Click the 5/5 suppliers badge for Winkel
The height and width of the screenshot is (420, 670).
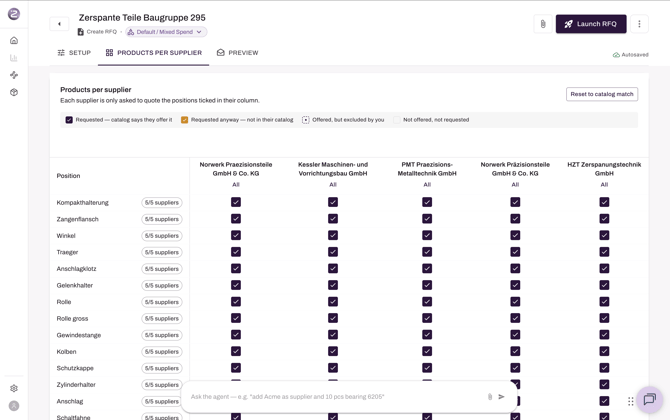coord(162,236)
